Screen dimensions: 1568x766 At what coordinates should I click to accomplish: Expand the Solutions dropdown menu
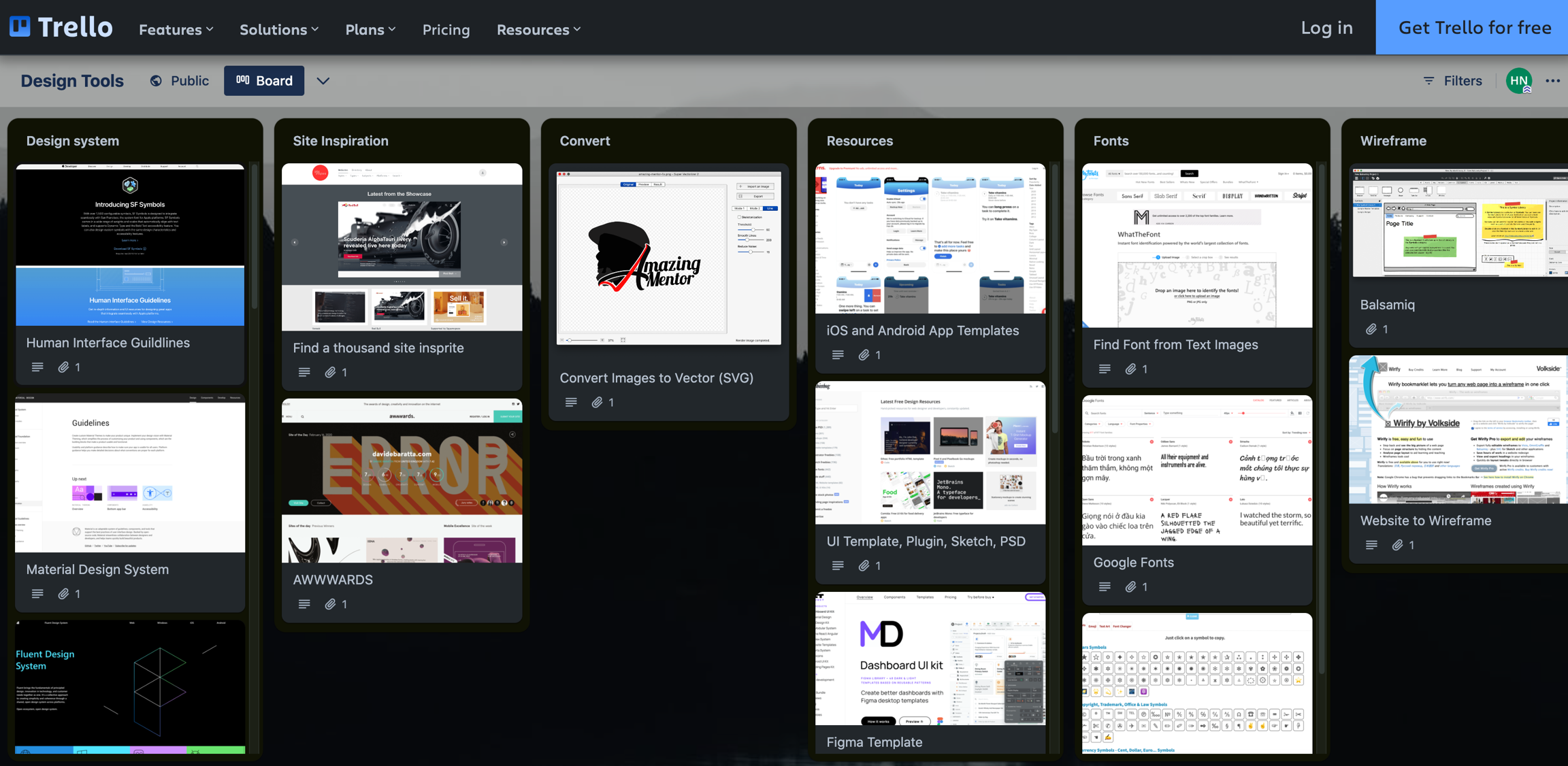tap(279, 29)
